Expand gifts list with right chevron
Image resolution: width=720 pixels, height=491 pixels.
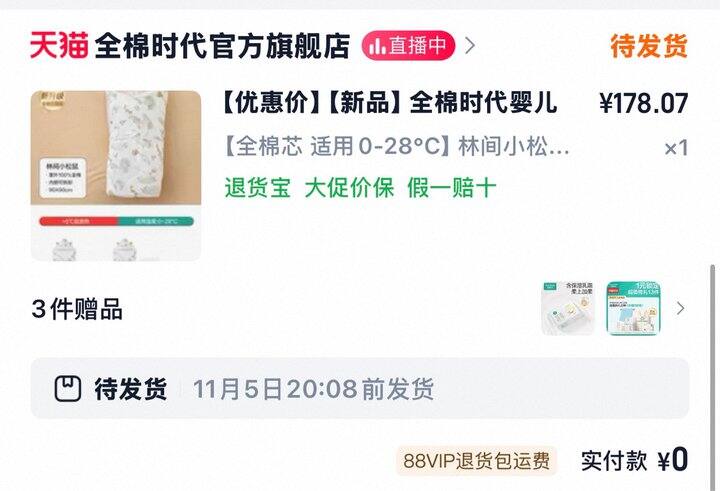pyautogui.click(x=681, y=308)
